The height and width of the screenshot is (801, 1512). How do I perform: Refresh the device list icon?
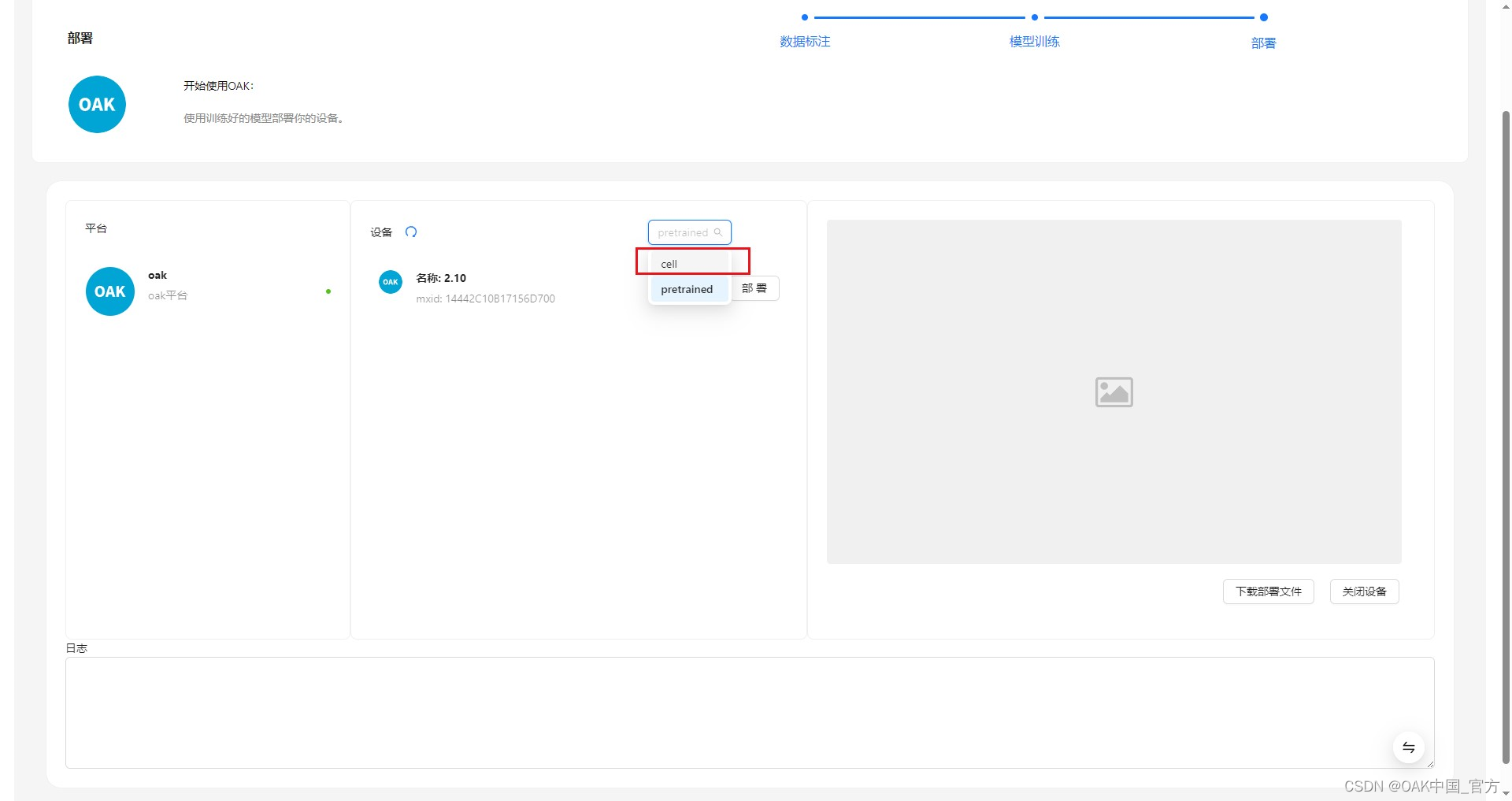point(411,232)
